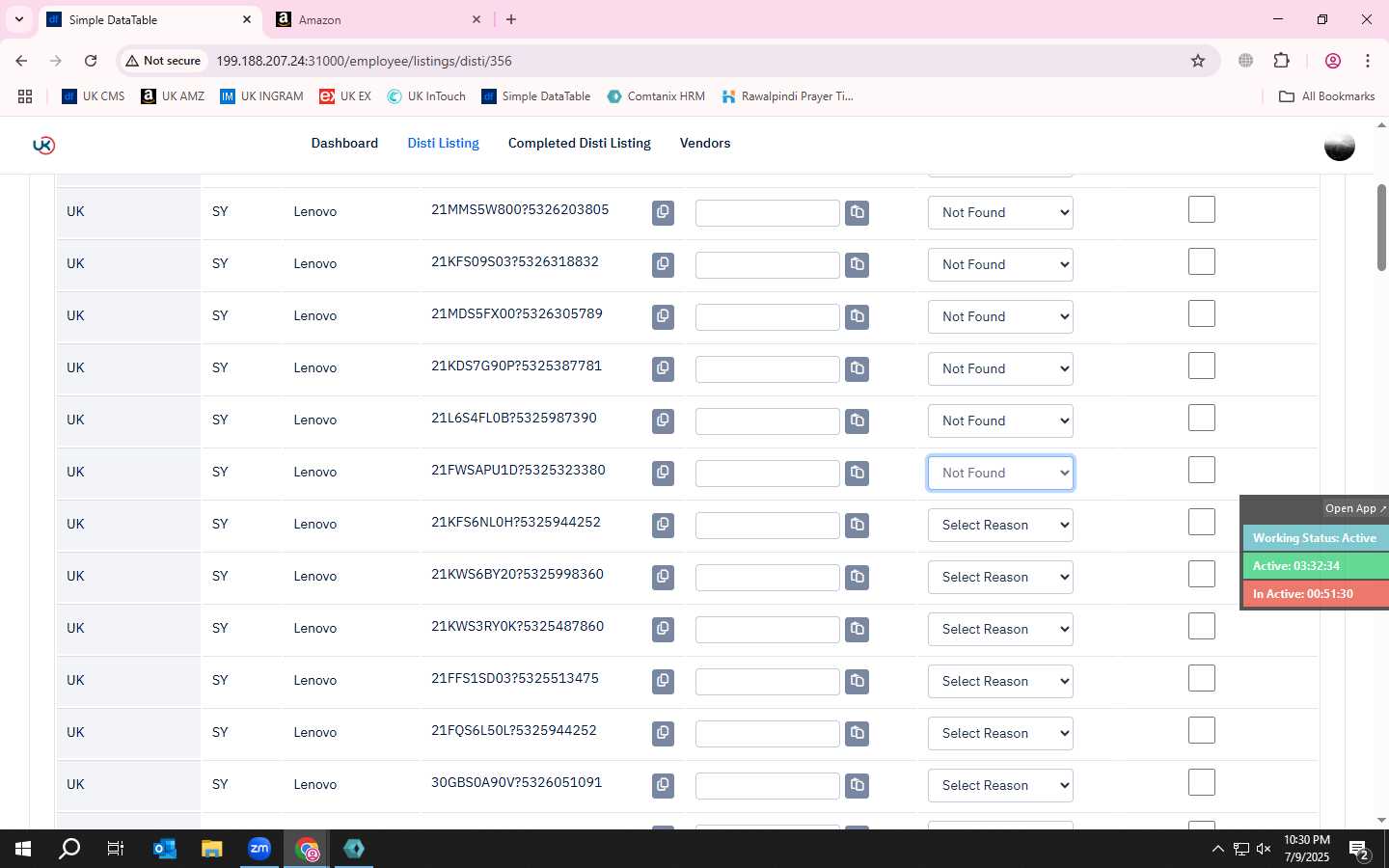Open UK INGRAM bookmark
Screen dimensions: 1389x868
pyautogui.click(x=261, y=96)
